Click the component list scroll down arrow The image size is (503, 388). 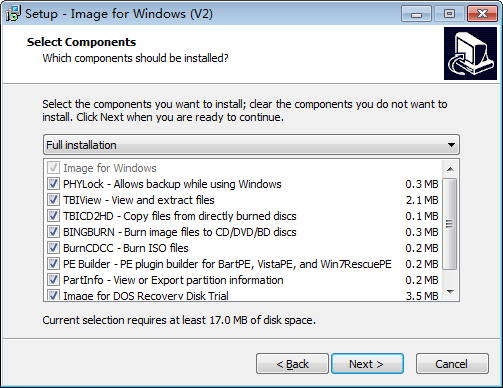(450, 292)
